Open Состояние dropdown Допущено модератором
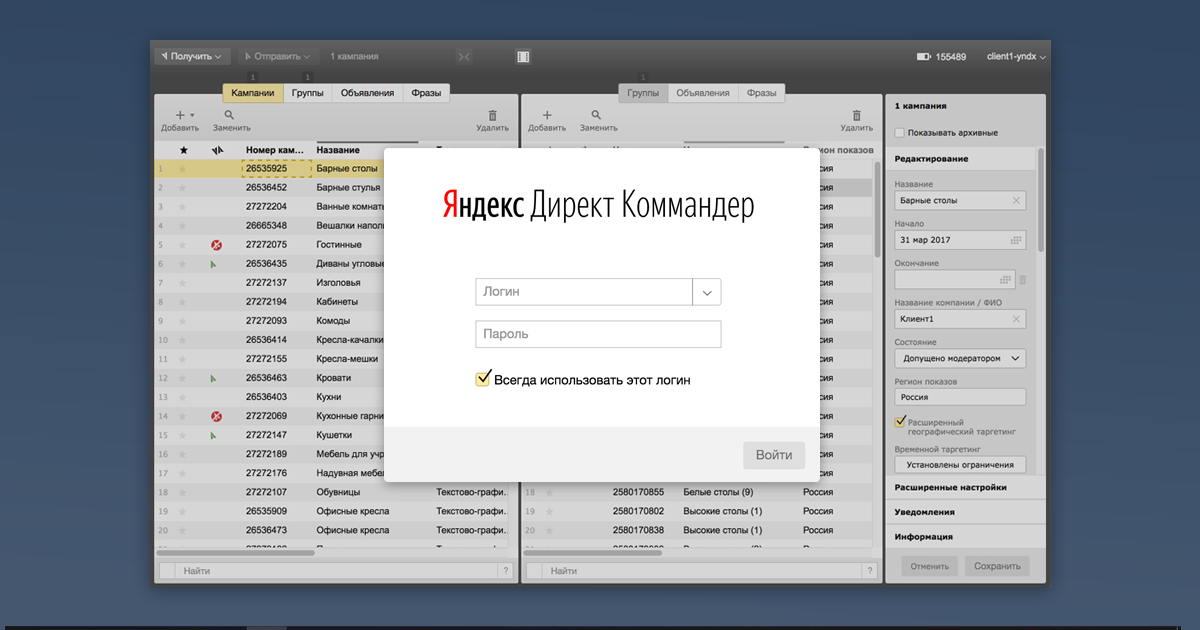The image size is (1200, 630). [x=960, y=358]
